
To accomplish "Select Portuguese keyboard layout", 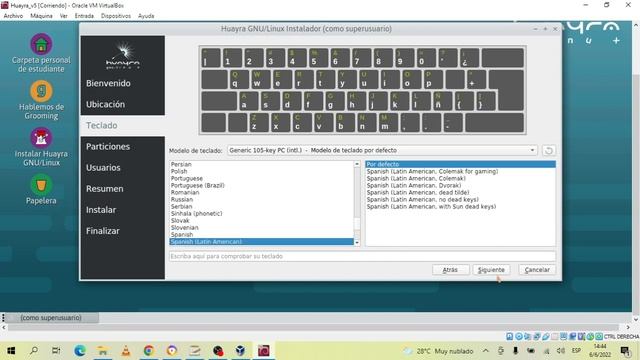I will [x=187, y=178].
